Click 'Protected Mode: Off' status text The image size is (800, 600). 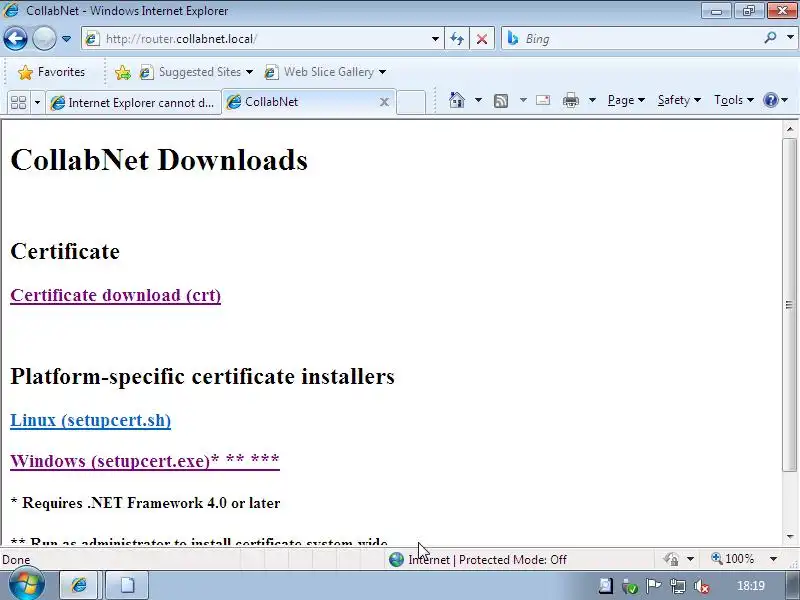[513, 560]
